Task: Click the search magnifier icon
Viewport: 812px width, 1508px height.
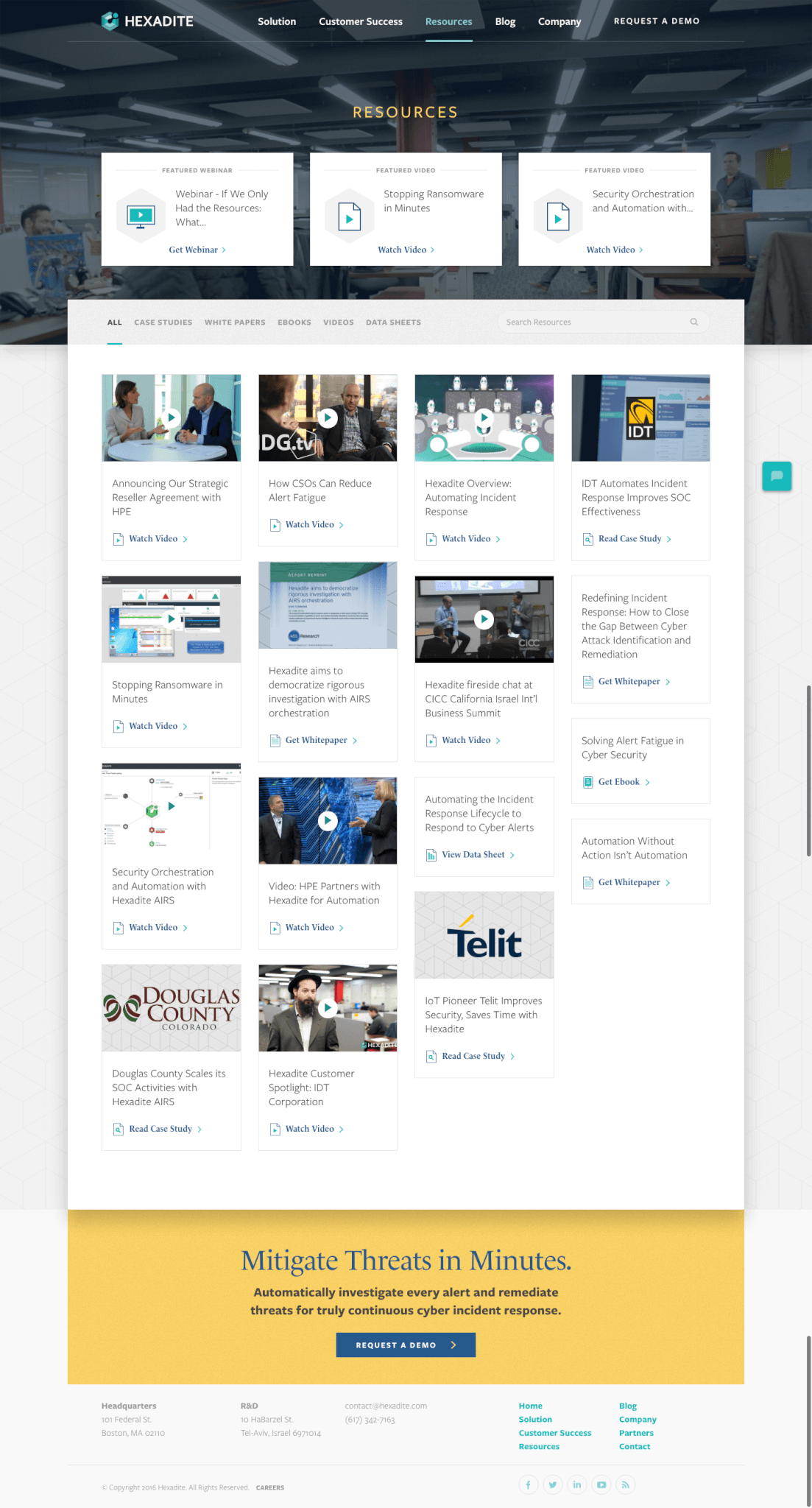Action: (x=693, y=322)
